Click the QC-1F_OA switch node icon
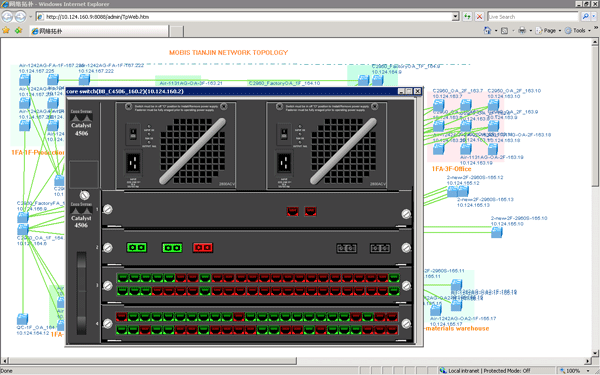Image resolution: width=600 pixels, height=375 pixels. coord(22,319)
